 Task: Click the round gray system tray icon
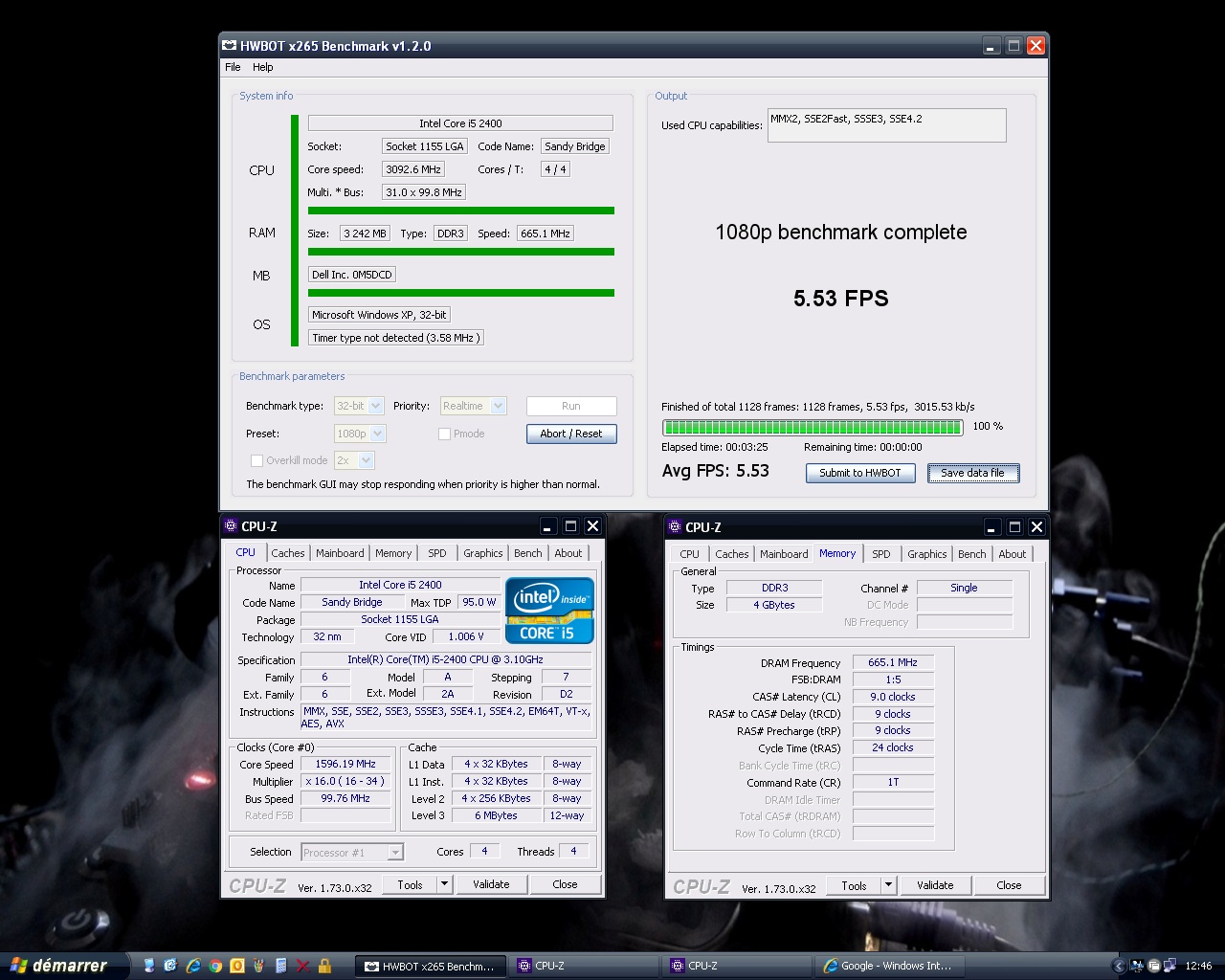1154,966
